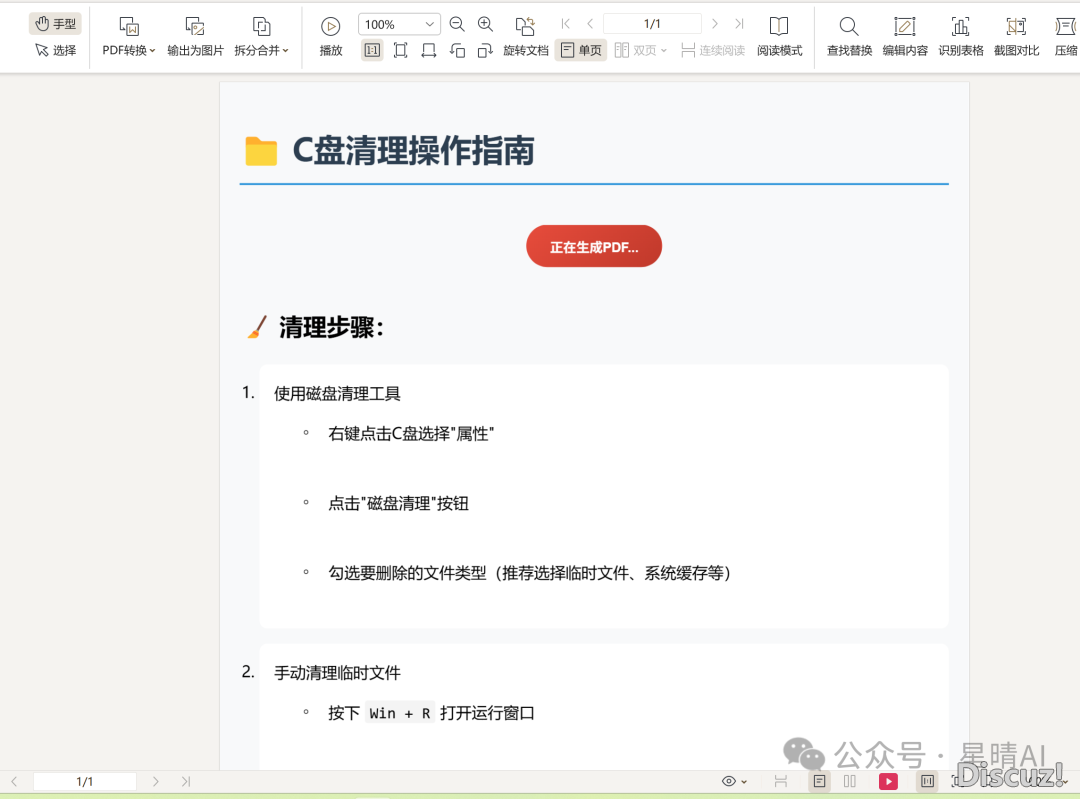Viewport: 1080px width, 799px height.
Task: Rotate the view clockwise
Action: click(485, 50)
